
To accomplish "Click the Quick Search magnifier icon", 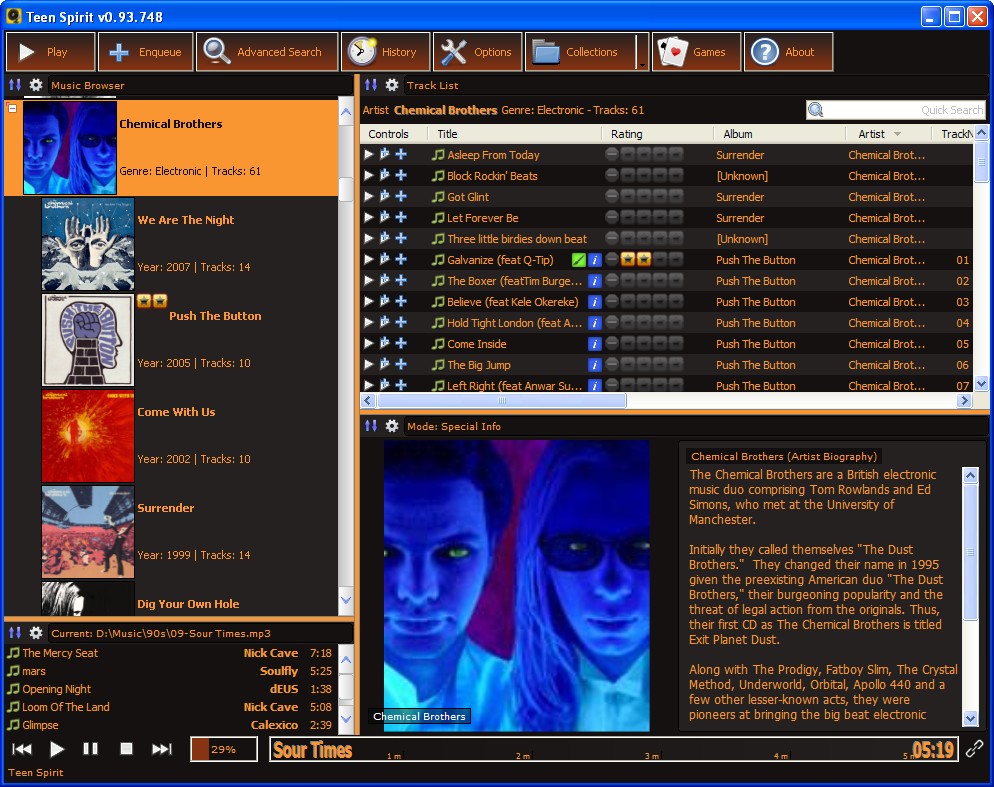I will pos(816,110).
